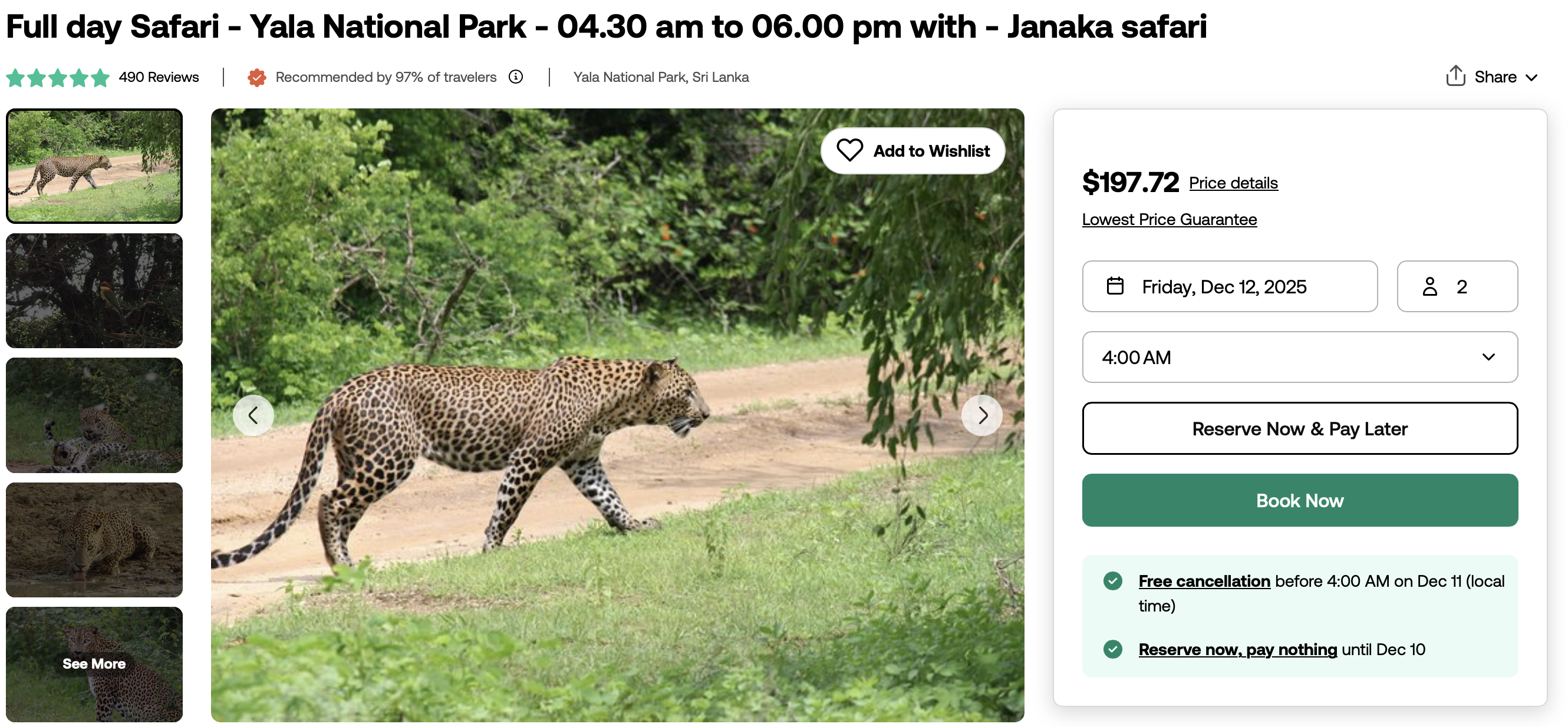
Task: Open the Free cancellation link
Action: tap(1204, 581)
